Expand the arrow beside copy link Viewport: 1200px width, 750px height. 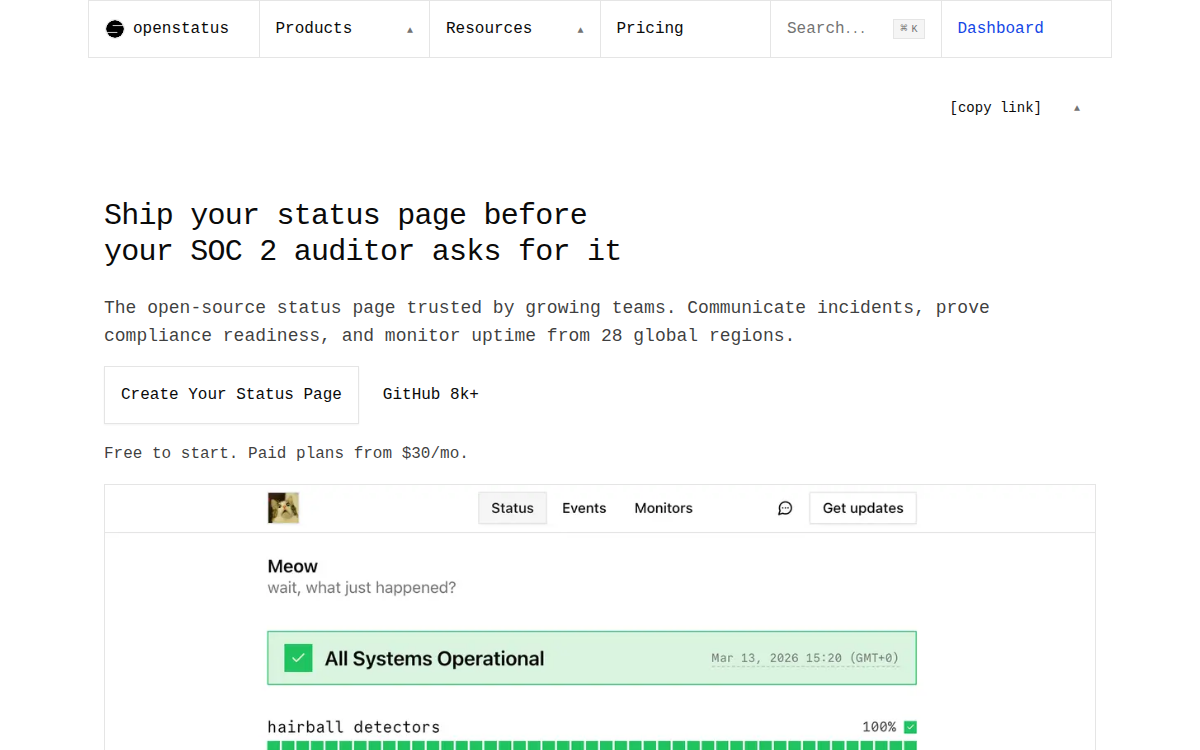click(1077, 108)
